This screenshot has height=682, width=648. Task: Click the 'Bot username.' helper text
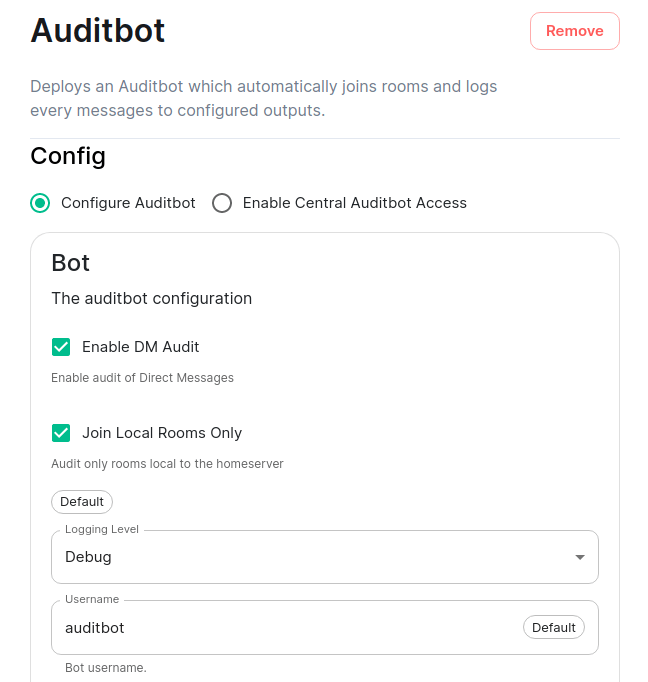click(x=106, y=667)
